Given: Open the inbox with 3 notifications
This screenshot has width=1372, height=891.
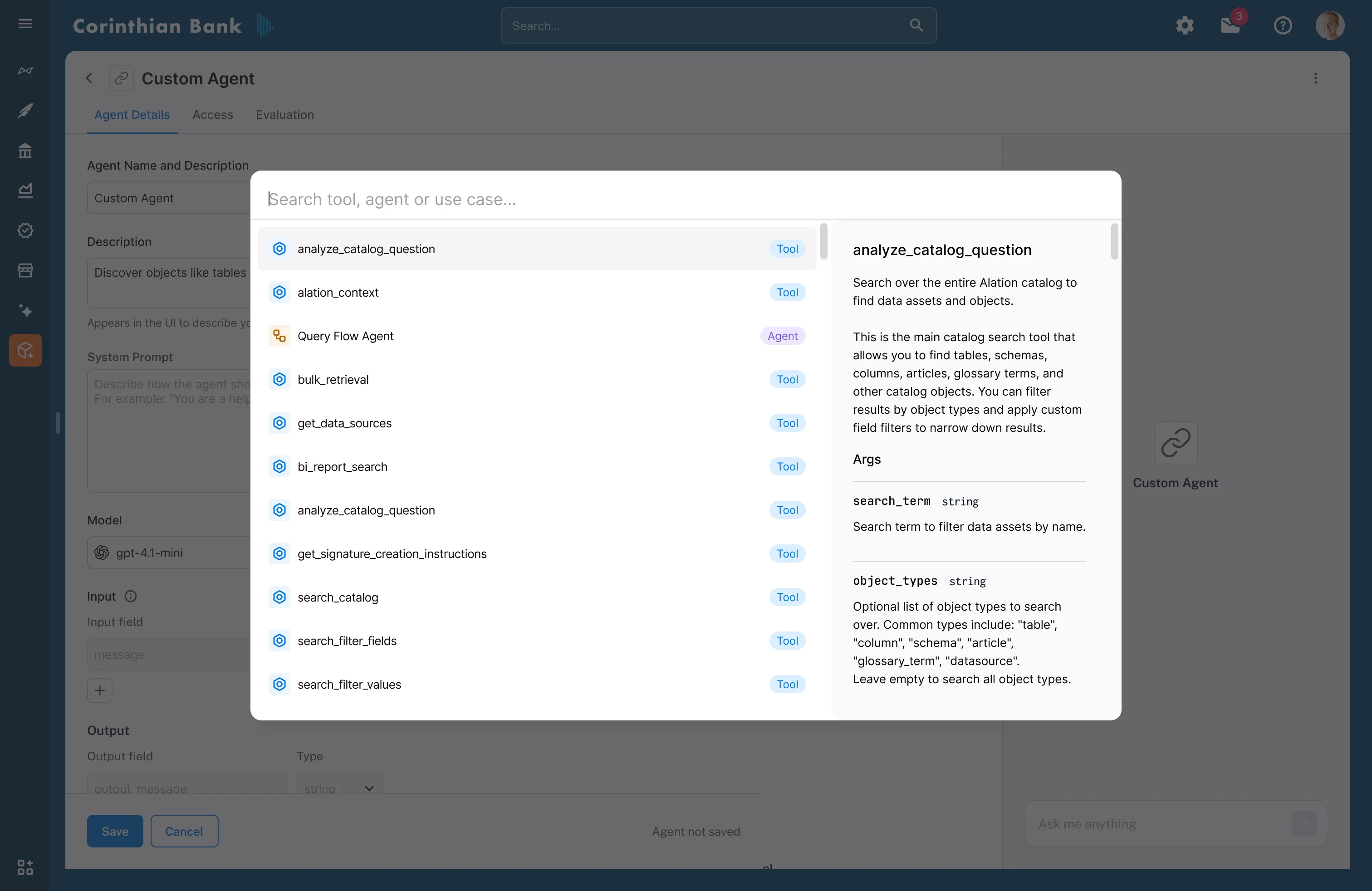Looking at the screenshot, I should [1230, 25].
